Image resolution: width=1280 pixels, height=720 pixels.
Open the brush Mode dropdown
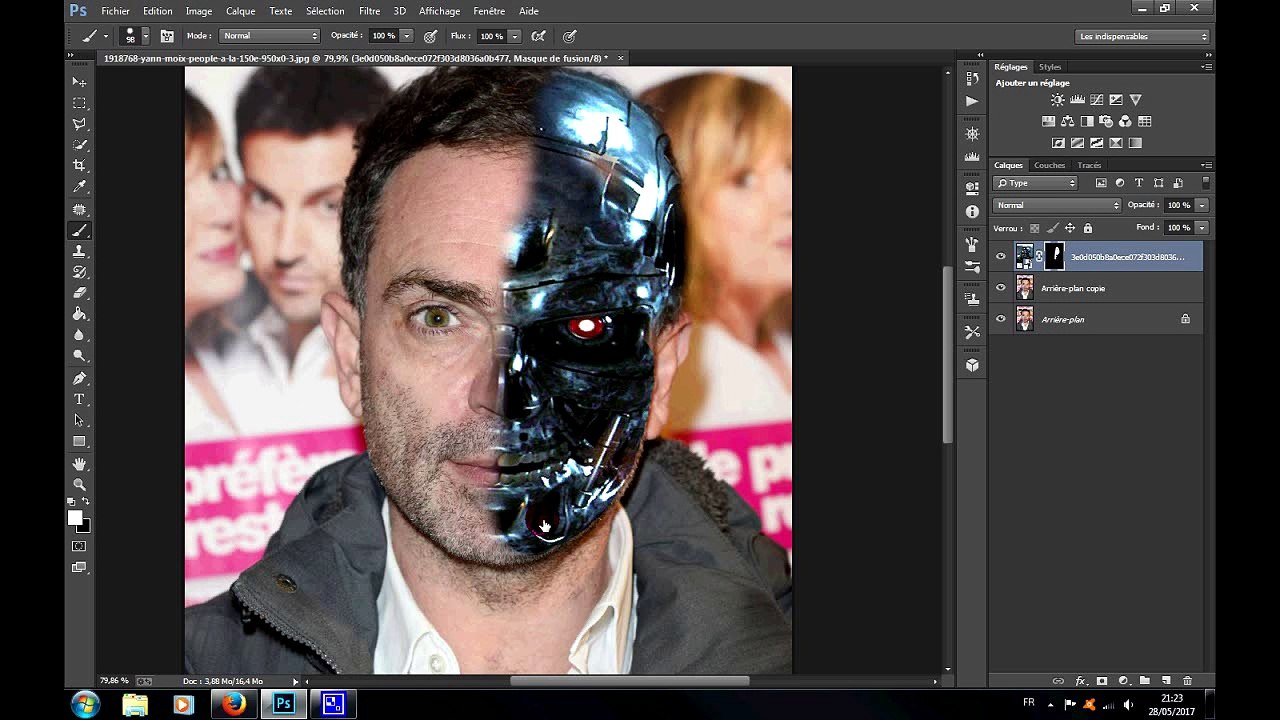(x=269, y=36)
